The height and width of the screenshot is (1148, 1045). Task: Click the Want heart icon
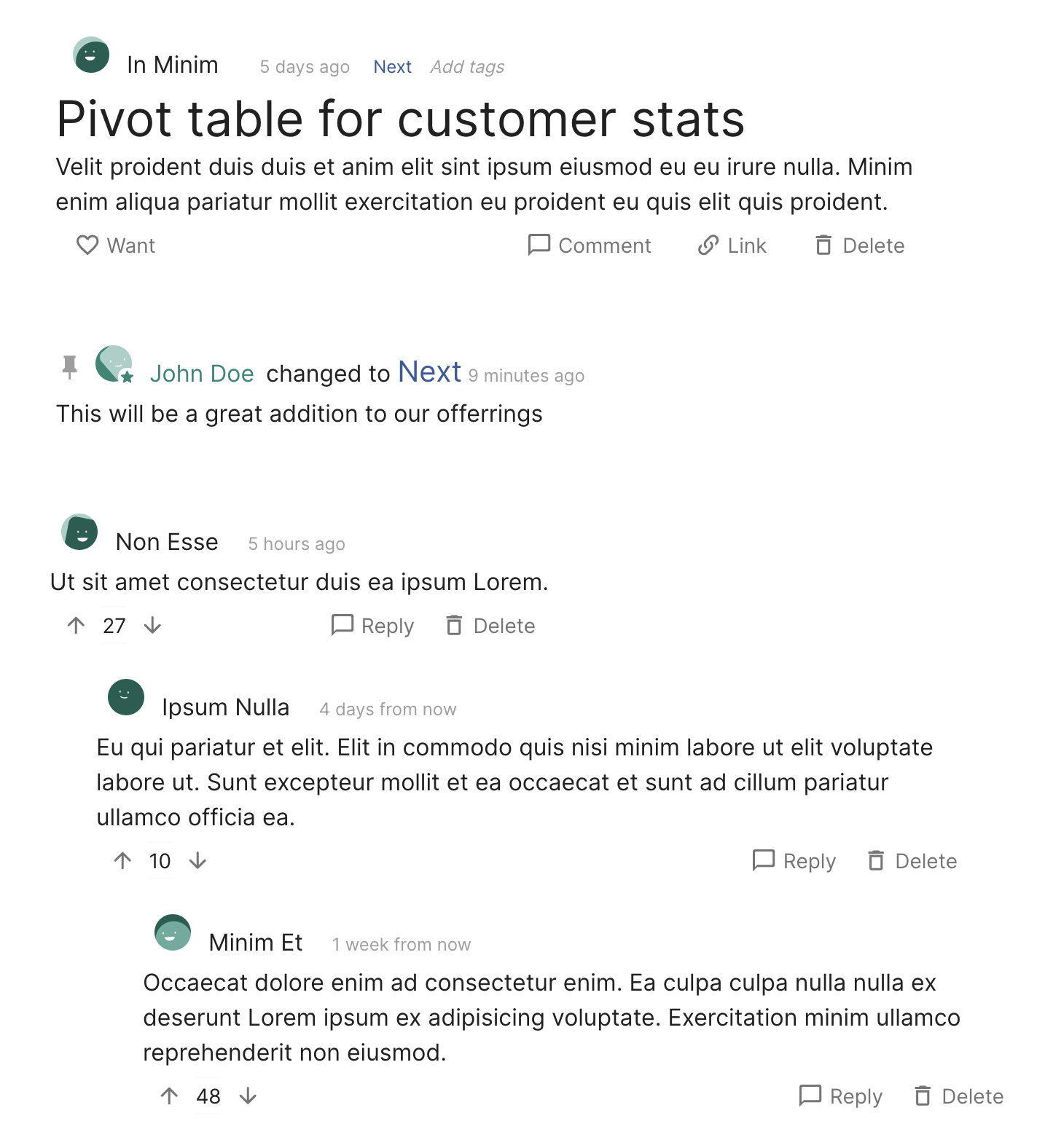87,245
